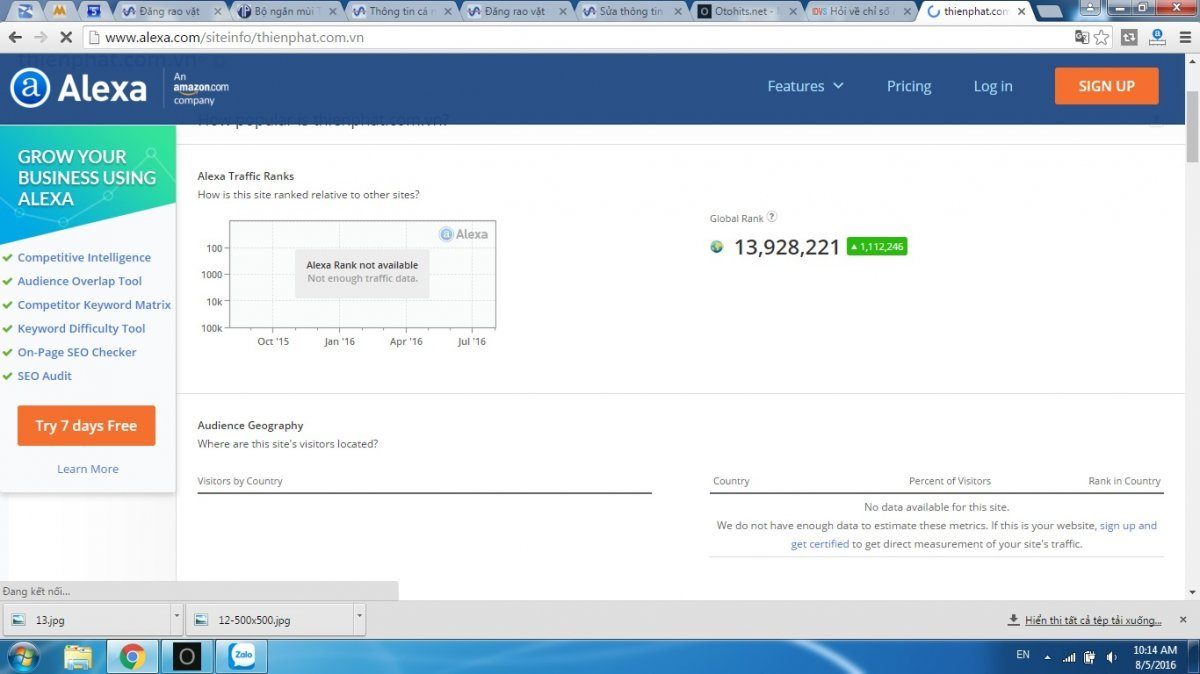Click the translate icon in address bar

[x=1081, y=37]
